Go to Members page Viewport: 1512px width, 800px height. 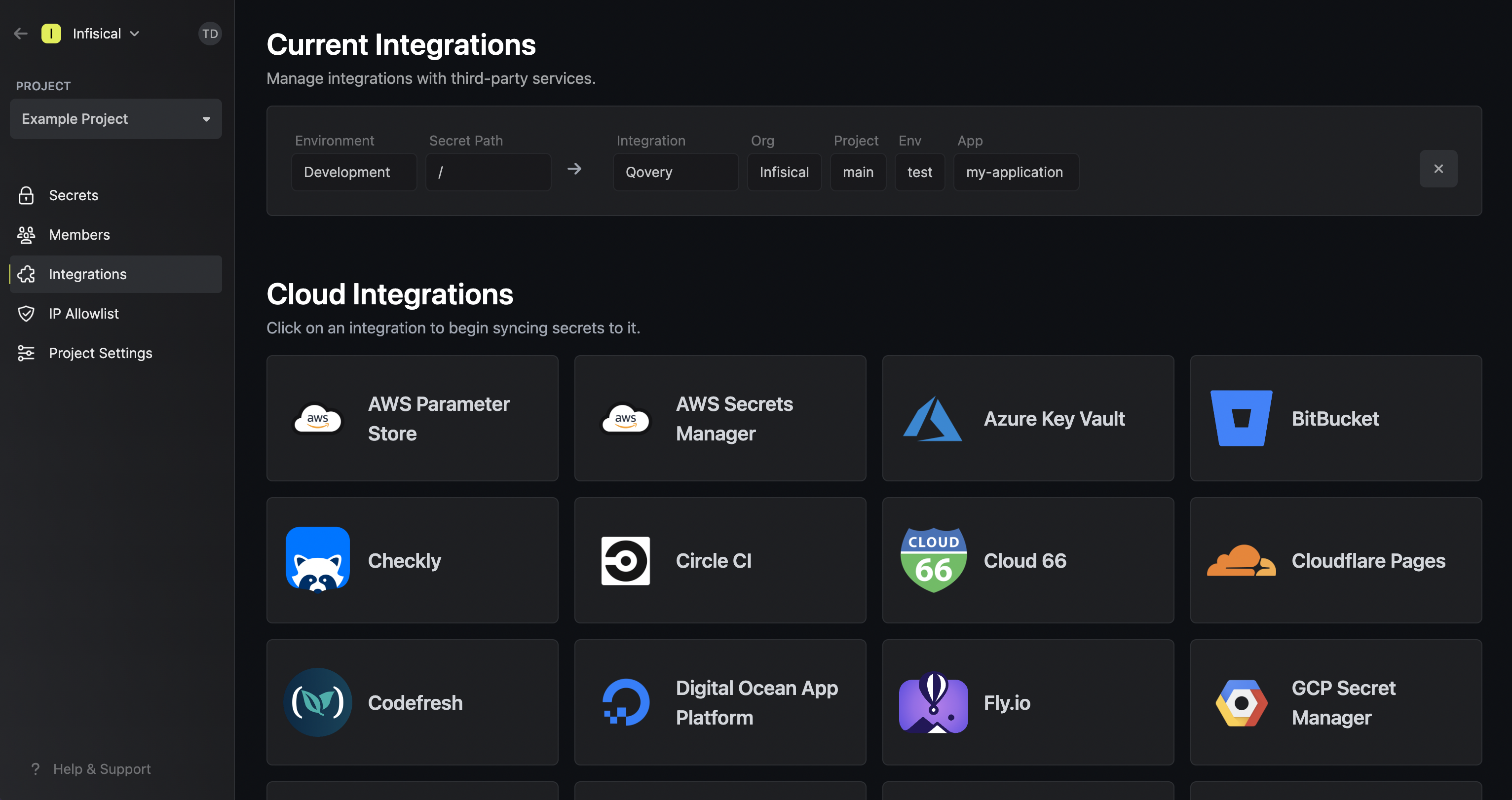[x=79, y=235]
